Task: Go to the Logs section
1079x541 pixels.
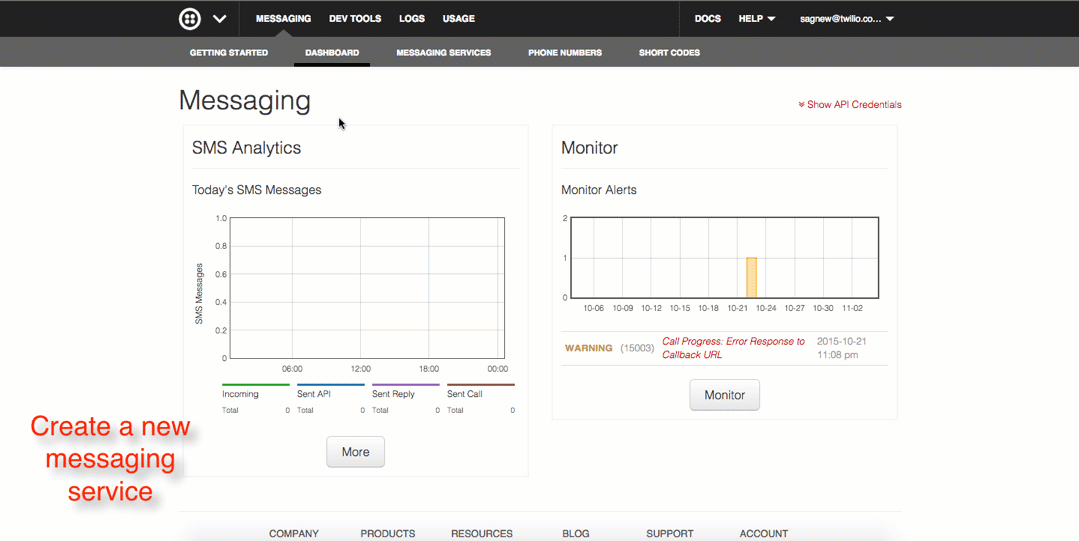Action: (x=412, y=19)
